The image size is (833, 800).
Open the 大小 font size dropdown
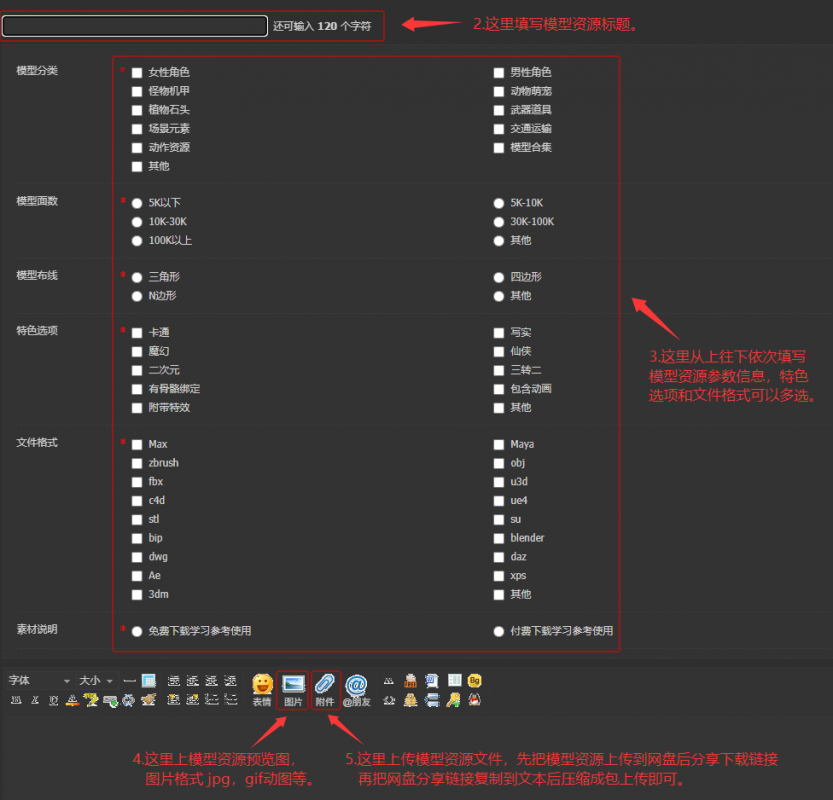[96, 680]
